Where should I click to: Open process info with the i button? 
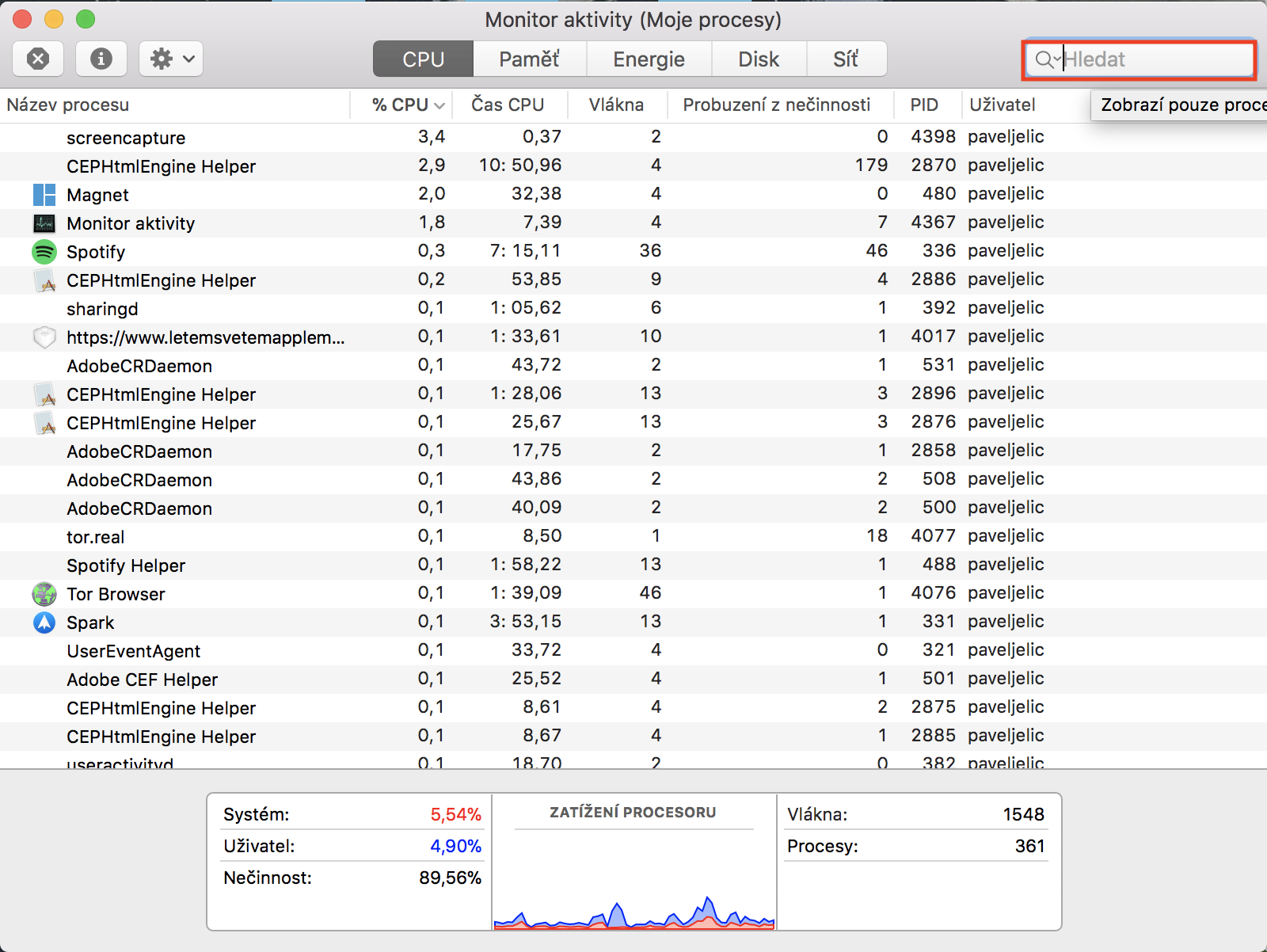coord(101,59)
